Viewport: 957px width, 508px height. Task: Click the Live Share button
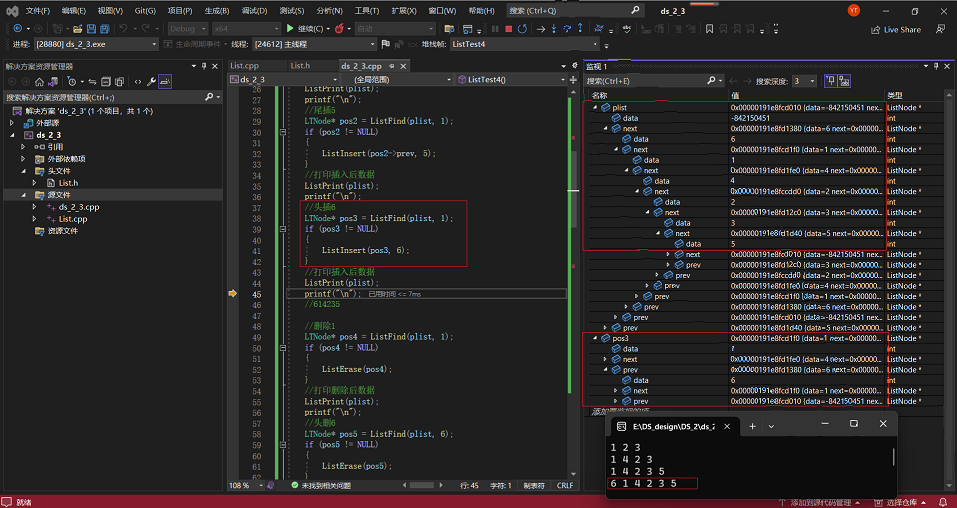click(x=896, y=29)
